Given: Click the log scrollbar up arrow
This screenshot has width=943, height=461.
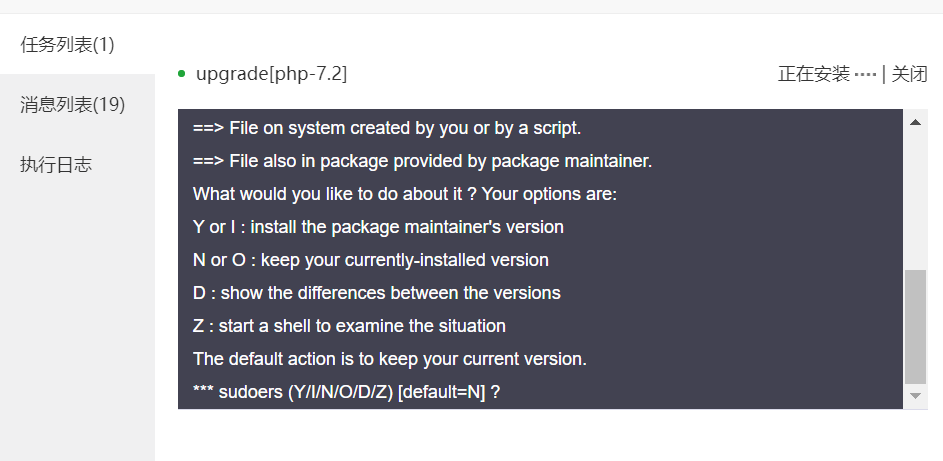Looking at the screenshot, I should coord(915,123).
